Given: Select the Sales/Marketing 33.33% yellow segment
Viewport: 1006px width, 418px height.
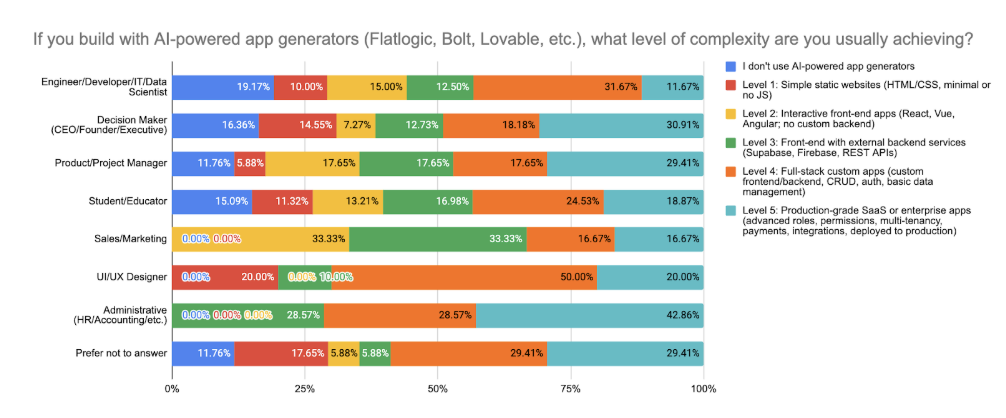Looking at the screenshot, I should point(260,239).
